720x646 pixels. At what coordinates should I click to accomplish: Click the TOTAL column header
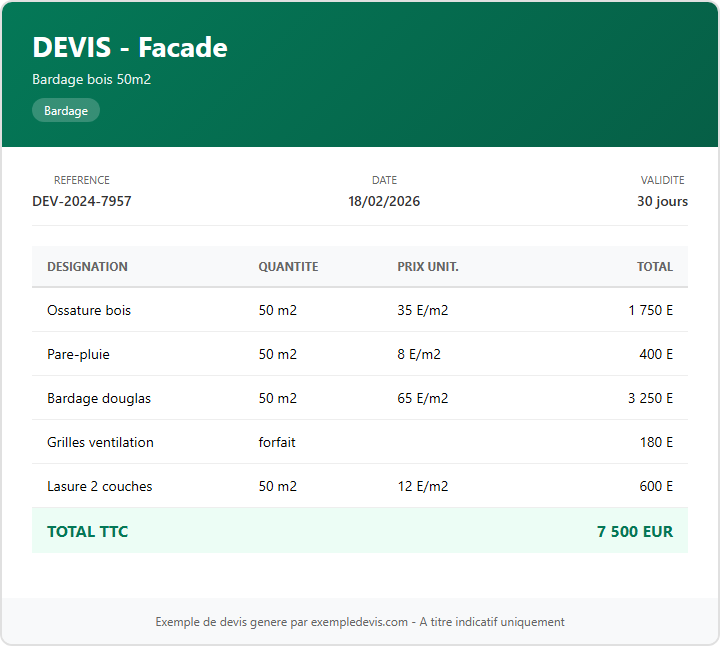[655, 267]
